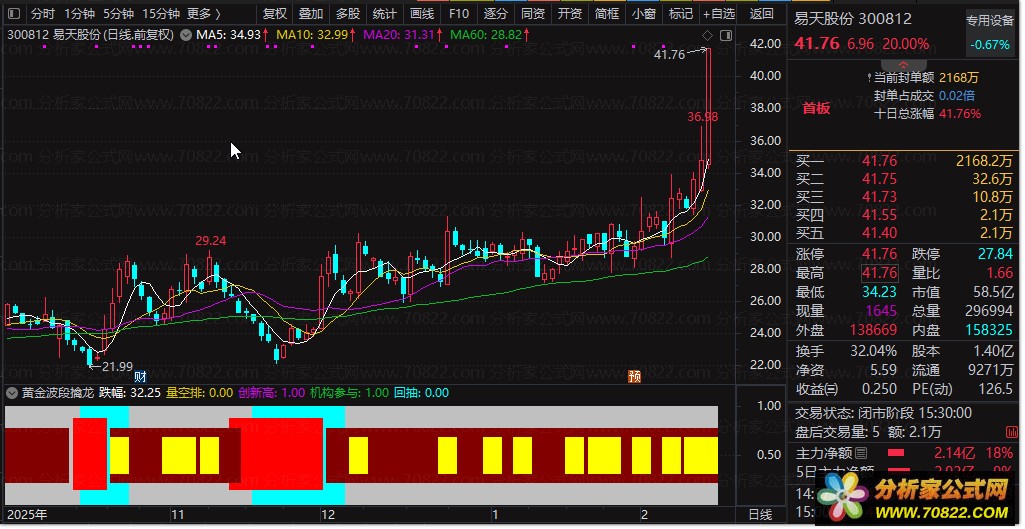Image resolution: width=1025 pixels, height=529 pixels.
Task: Click the 同资 toolbar button
Action: pyautogui.click(x=533, y=14)
